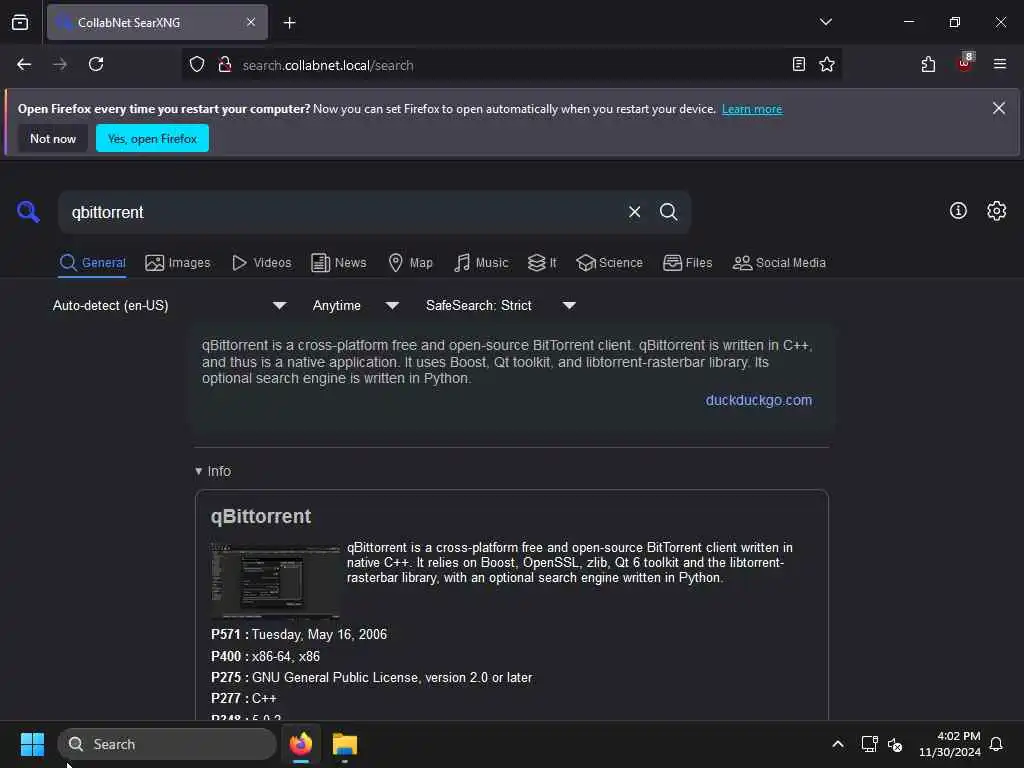Open the Anytime time range dropdown

(x=355, y=306)
